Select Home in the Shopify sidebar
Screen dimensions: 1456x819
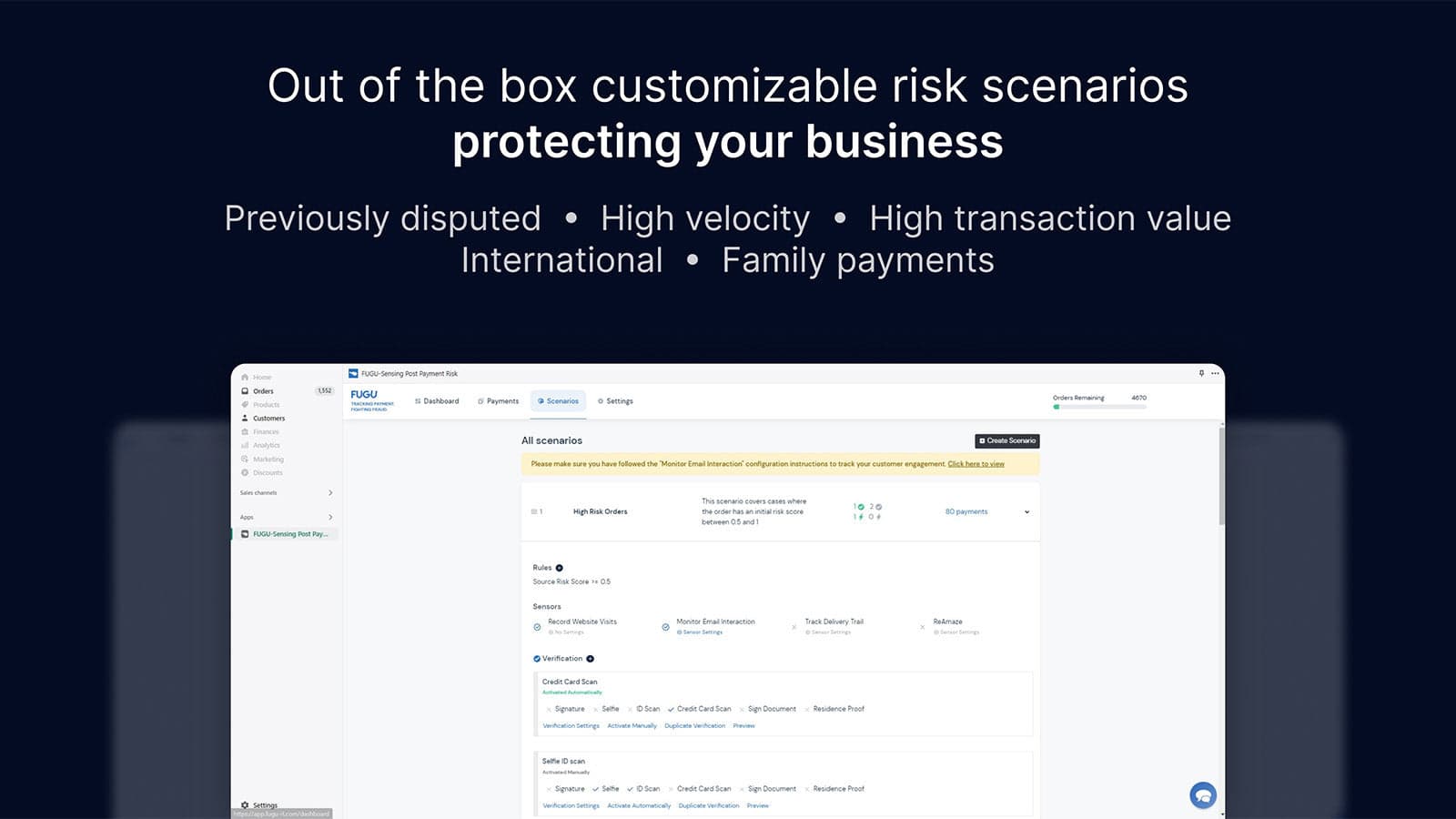coord(261,376)
